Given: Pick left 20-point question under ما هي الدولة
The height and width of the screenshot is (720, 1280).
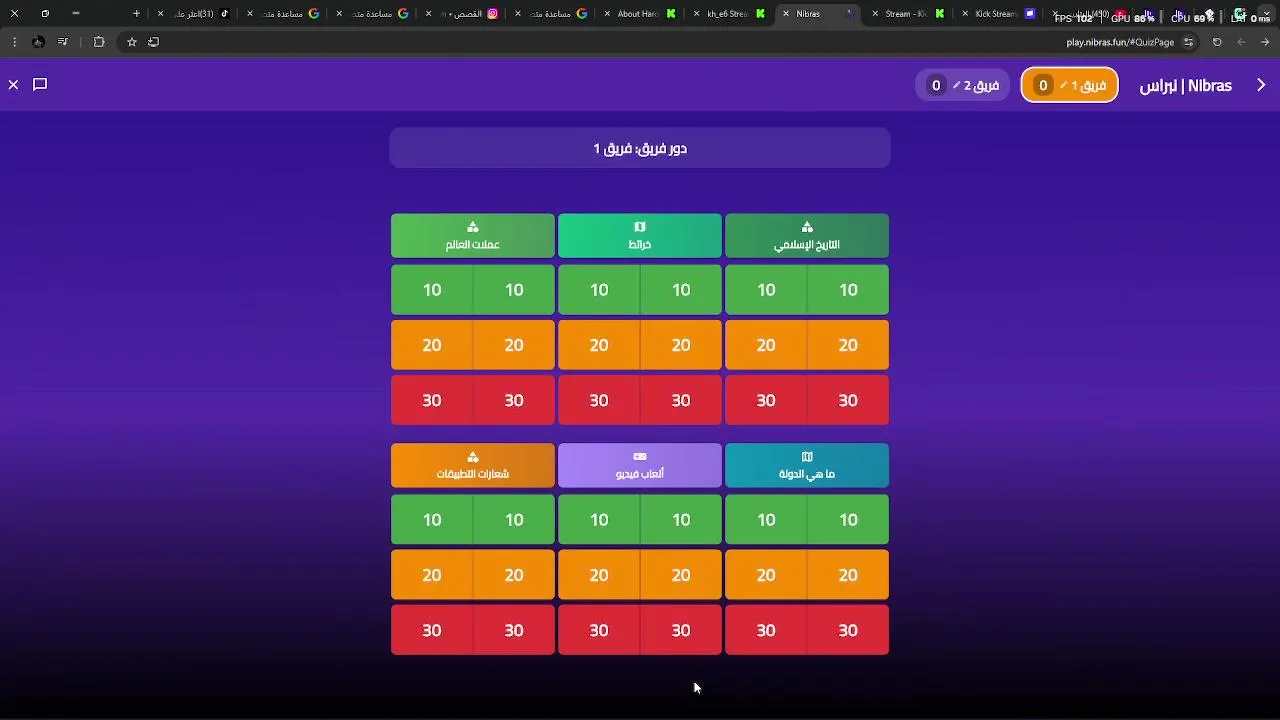Looking at the screenshot, I should 766,575.
